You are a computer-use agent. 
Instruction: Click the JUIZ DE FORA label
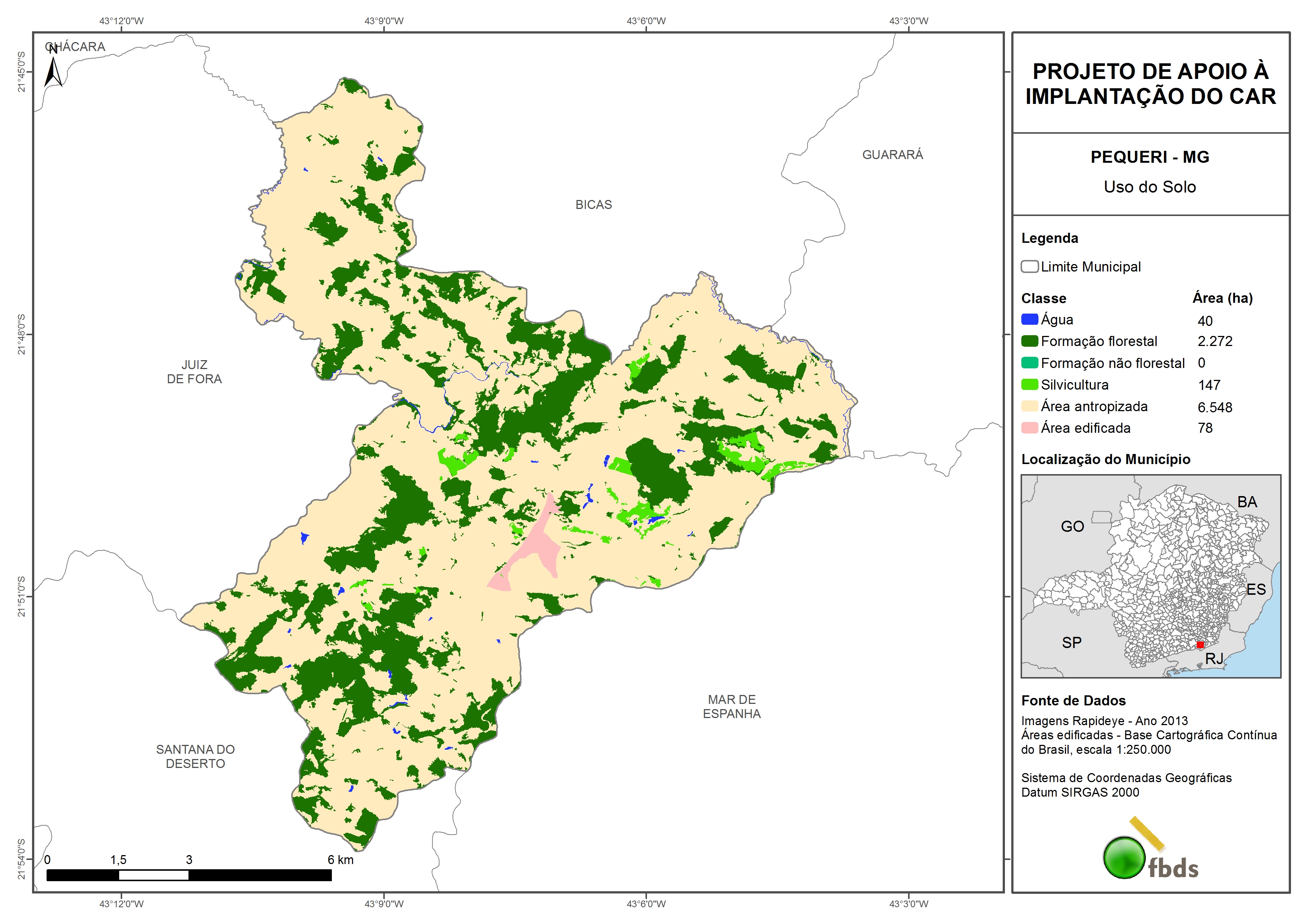click(194, 372)
